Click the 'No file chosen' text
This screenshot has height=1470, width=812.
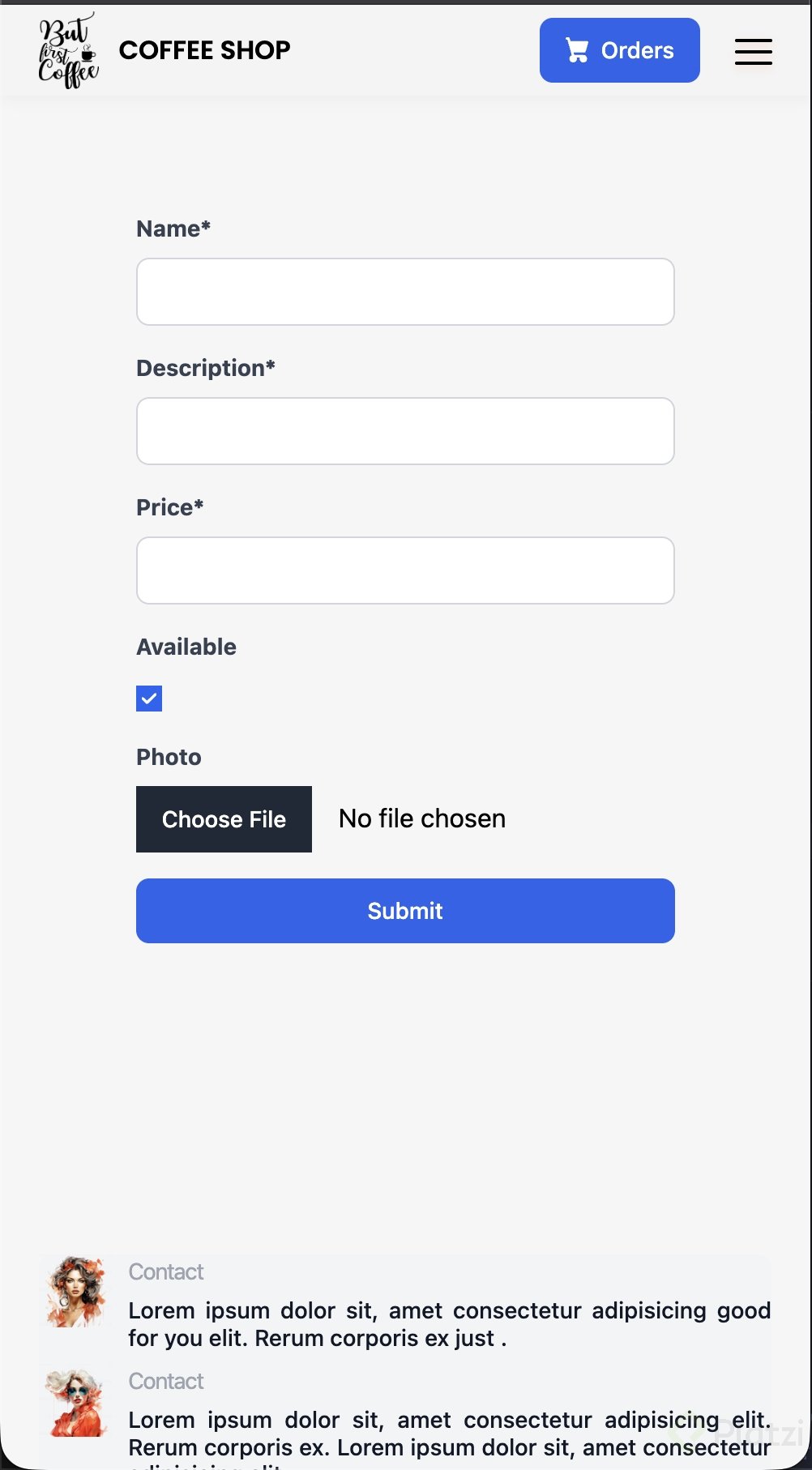(422, 818)
